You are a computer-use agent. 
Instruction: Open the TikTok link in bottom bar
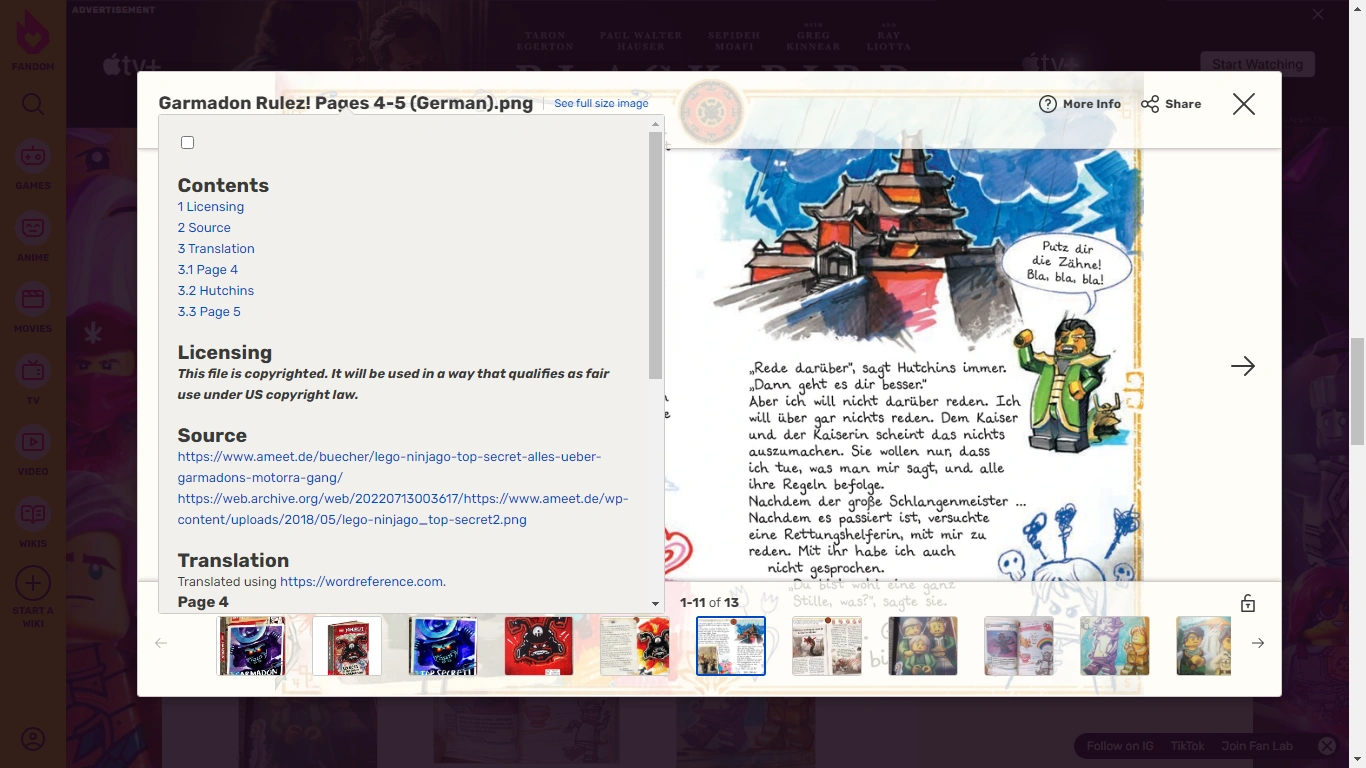(1188, 746)
